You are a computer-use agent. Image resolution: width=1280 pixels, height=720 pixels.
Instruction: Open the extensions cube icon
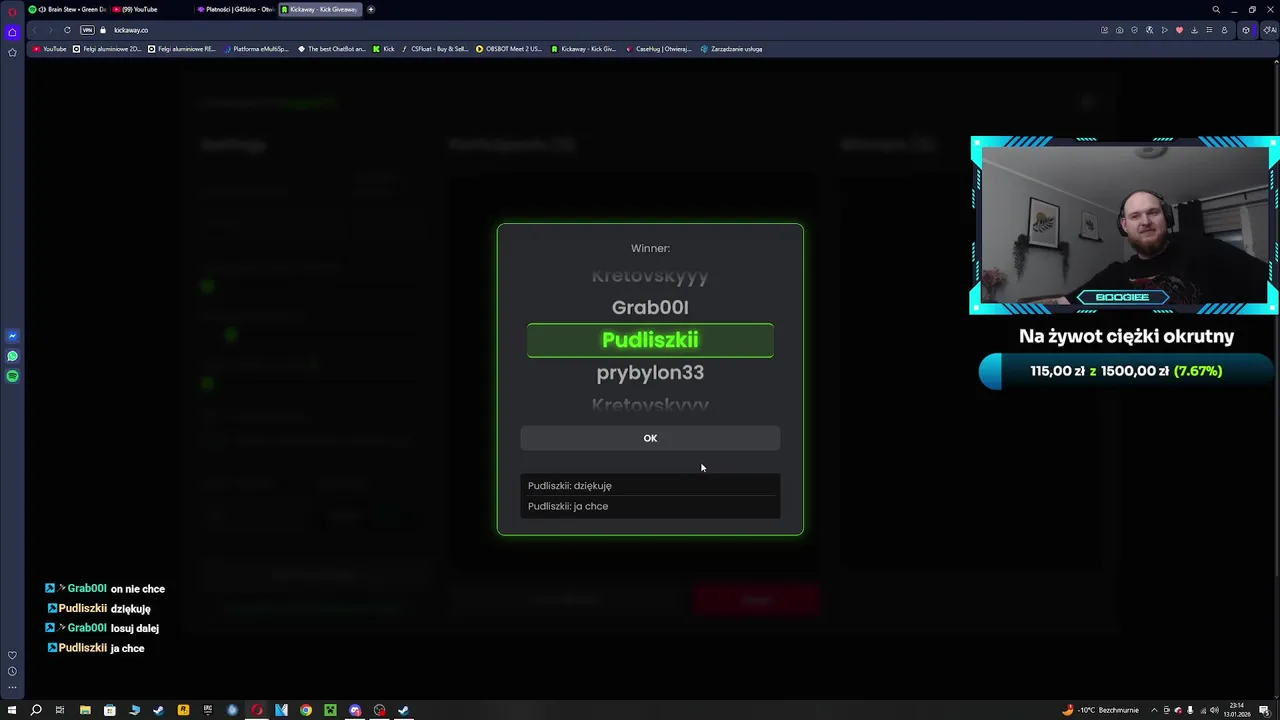pyautogui.click(x=1245, y=30)
